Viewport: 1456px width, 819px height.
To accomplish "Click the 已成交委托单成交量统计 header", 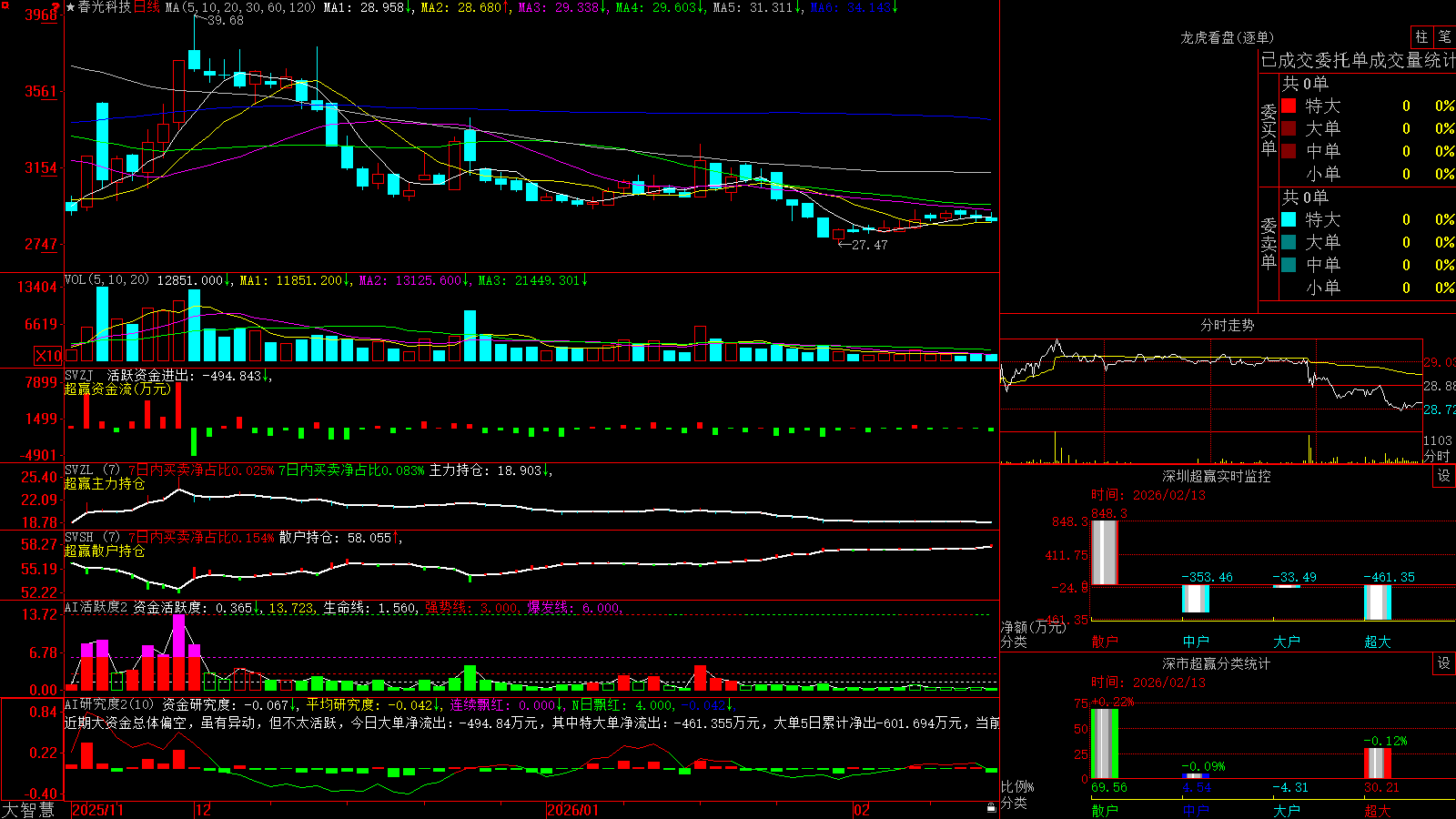I will pyautogui.click(x=1358, y=60).
